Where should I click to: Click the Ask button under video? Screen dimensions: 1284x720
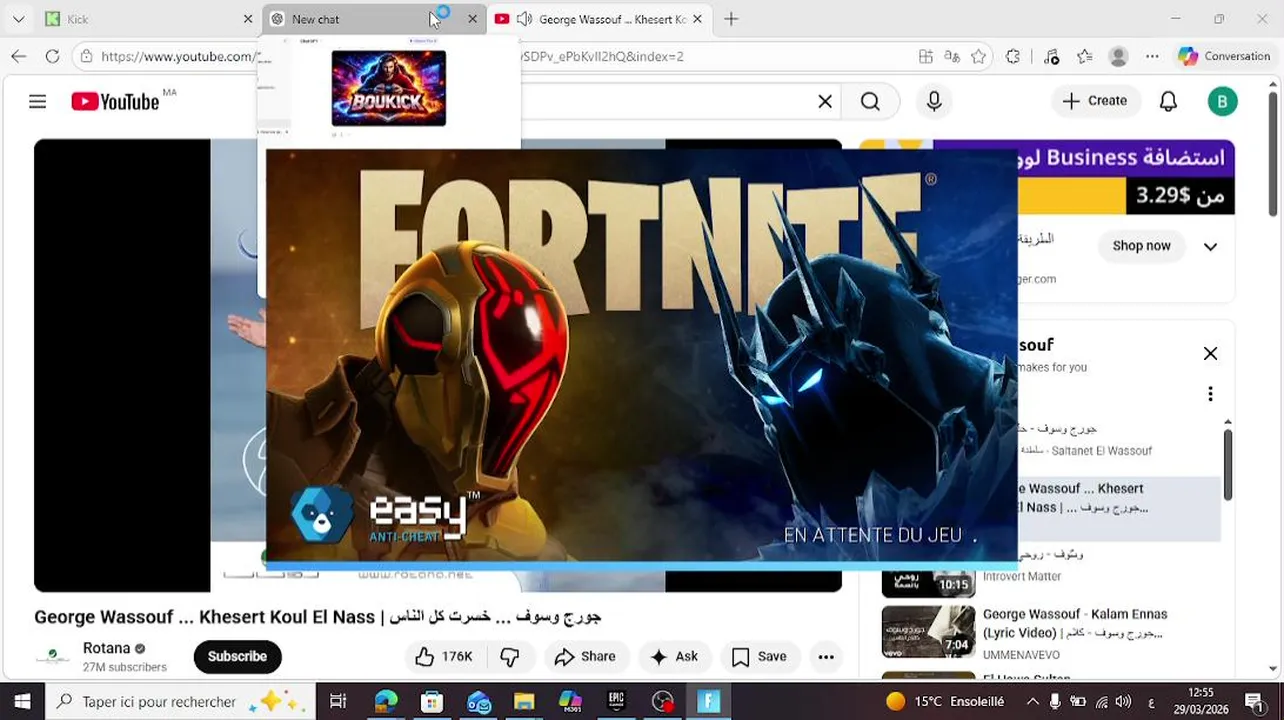674,657
